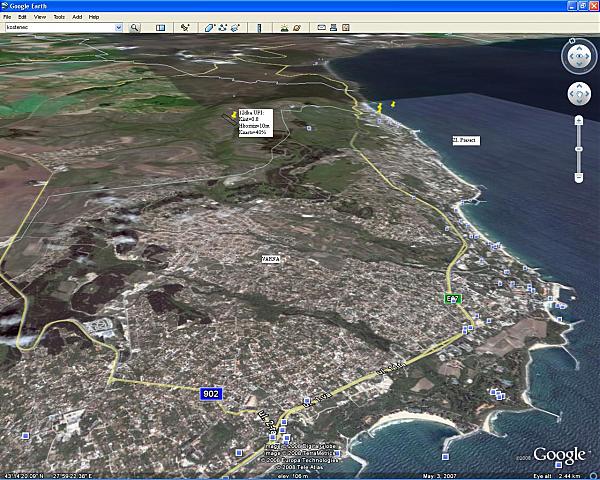This screenshot has width=600, height=480.
Task: Click the zoom slider handle
Action: click(x=579, y=149)
